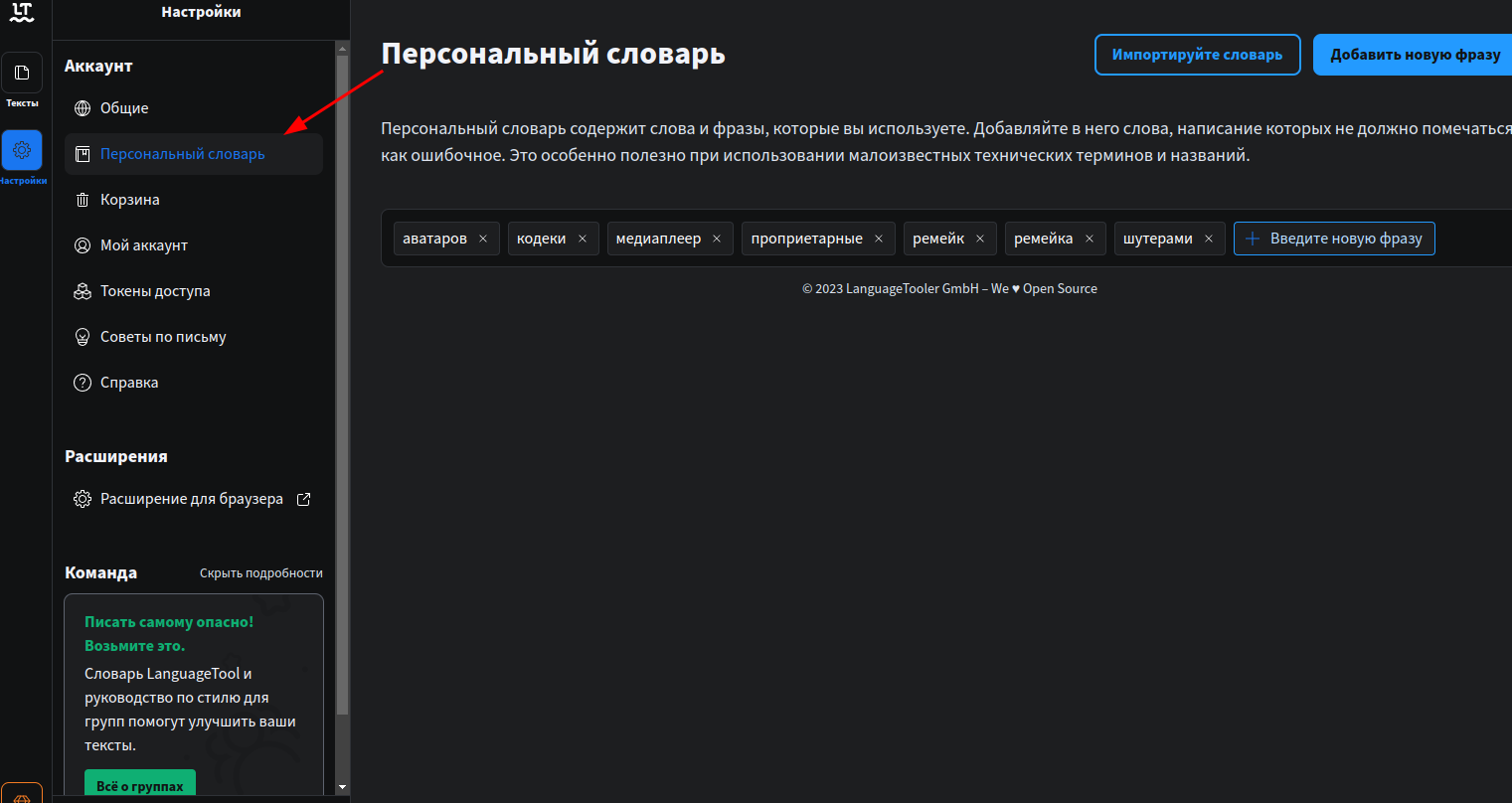Screen dimensions: 1512x803
Task: Click the Писать самому опасно! promo text
Action: [169, 622]
